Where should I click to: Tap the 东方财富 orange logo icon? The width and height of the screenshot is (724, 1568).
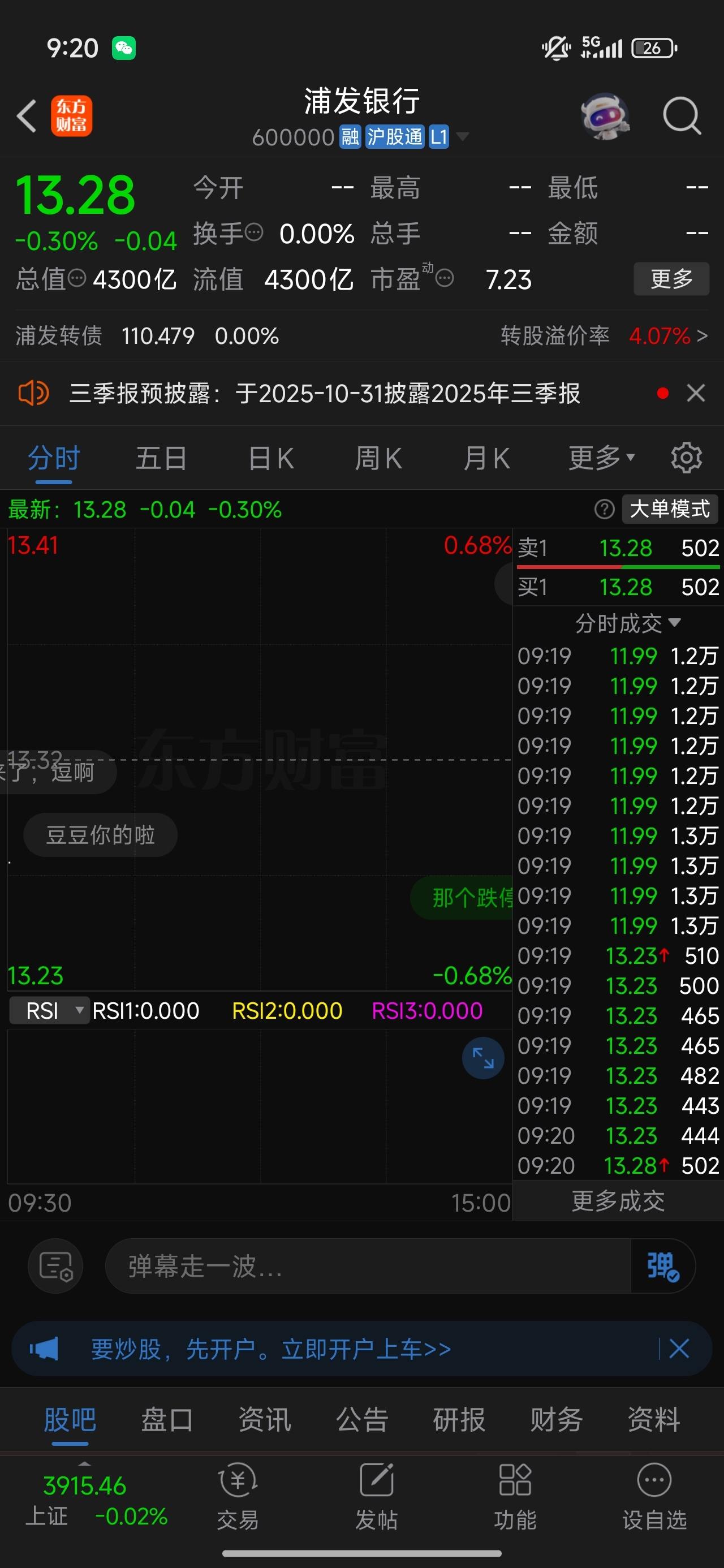(71, 115)
